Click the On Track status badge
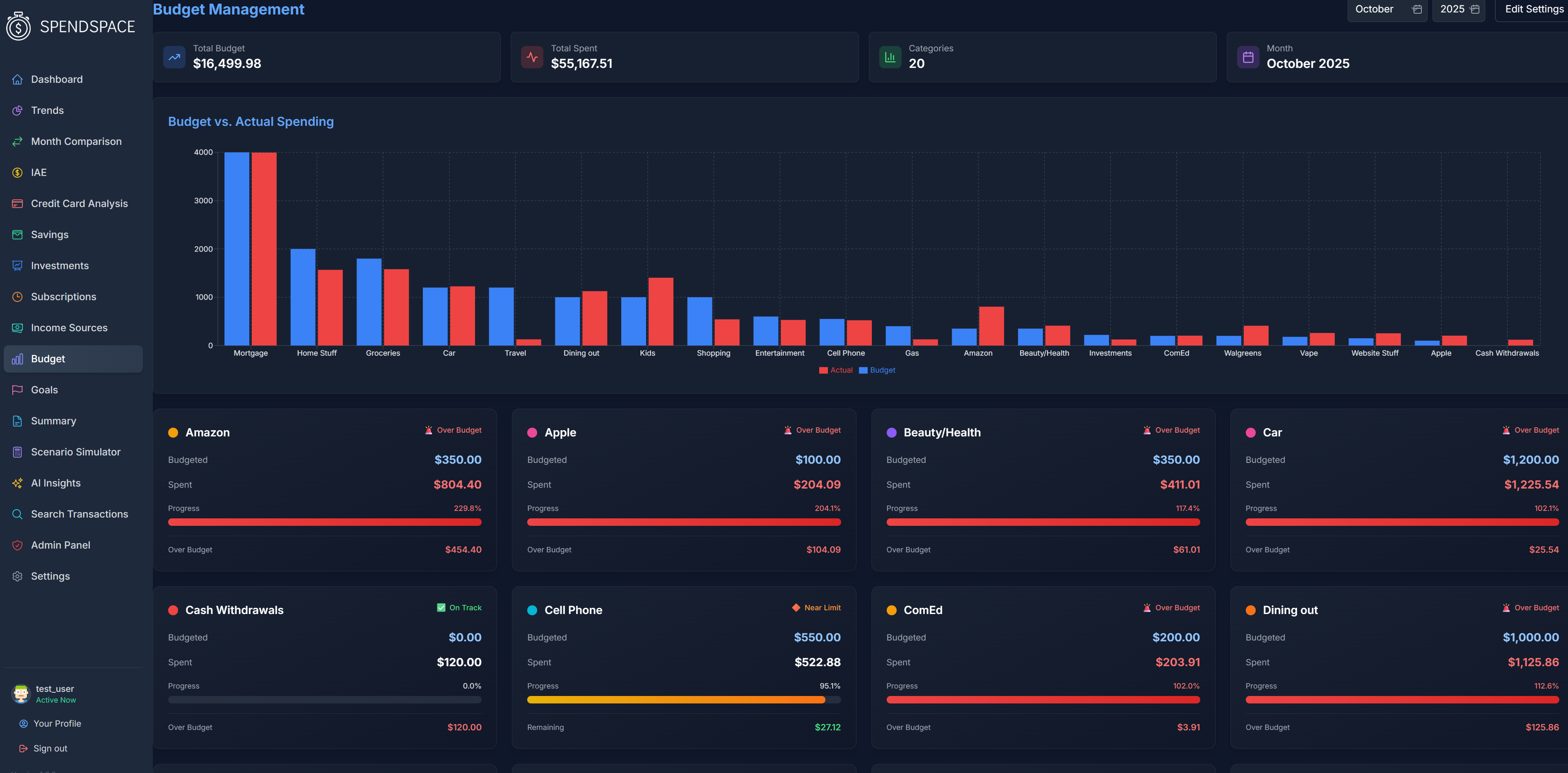This screenshot has width=1568, height=773. pyautogui.click(x=459, y=607)
